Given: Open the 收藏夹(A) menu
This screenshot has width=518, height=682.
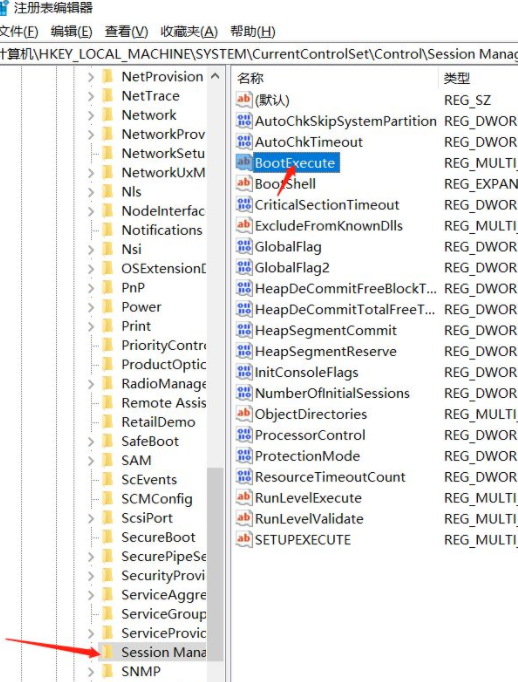Looking at the screenshot, I should coord(189,31).
